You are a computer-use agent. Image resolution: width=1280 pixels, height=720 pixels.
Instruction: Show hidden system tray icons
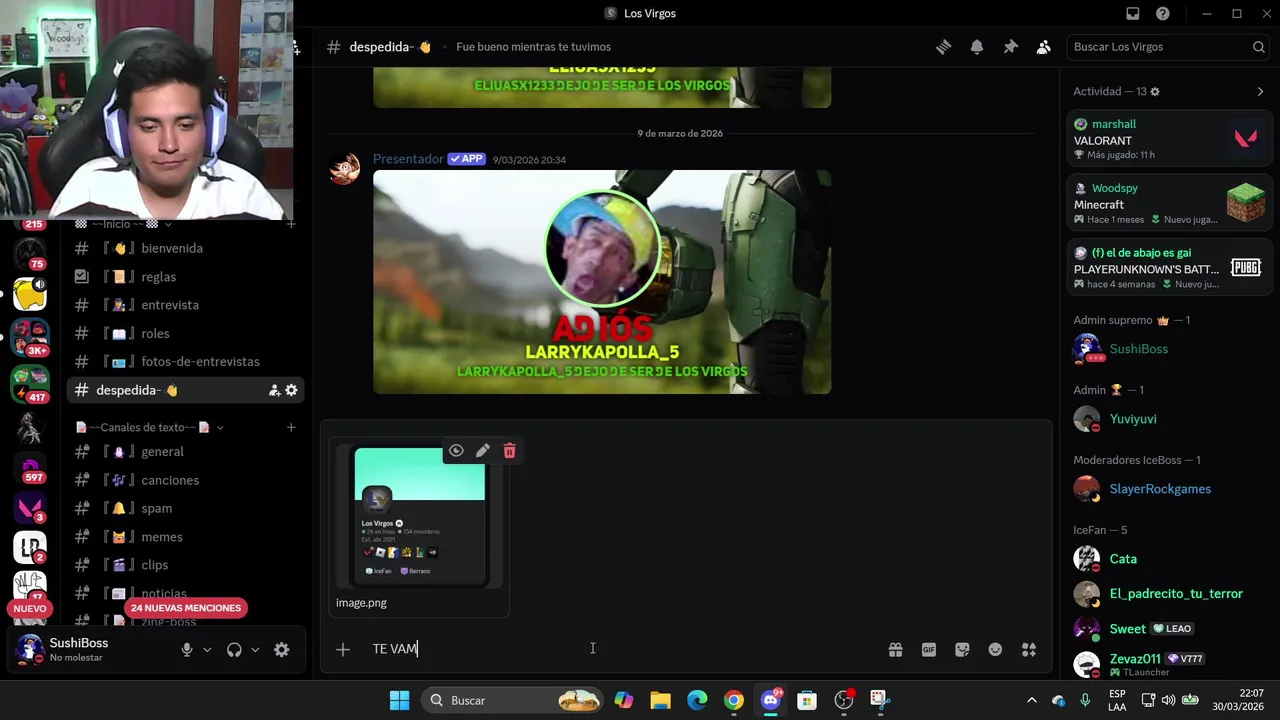(1031, 700)
